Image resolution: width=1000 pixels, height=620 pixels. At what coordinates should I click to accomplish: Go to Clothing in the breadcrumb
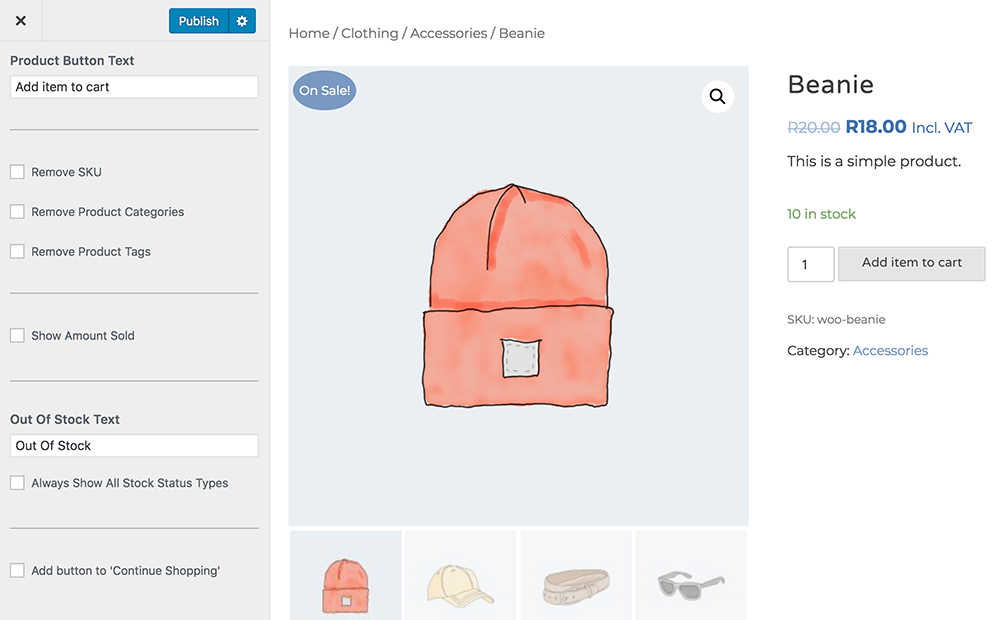pos(369,33)
